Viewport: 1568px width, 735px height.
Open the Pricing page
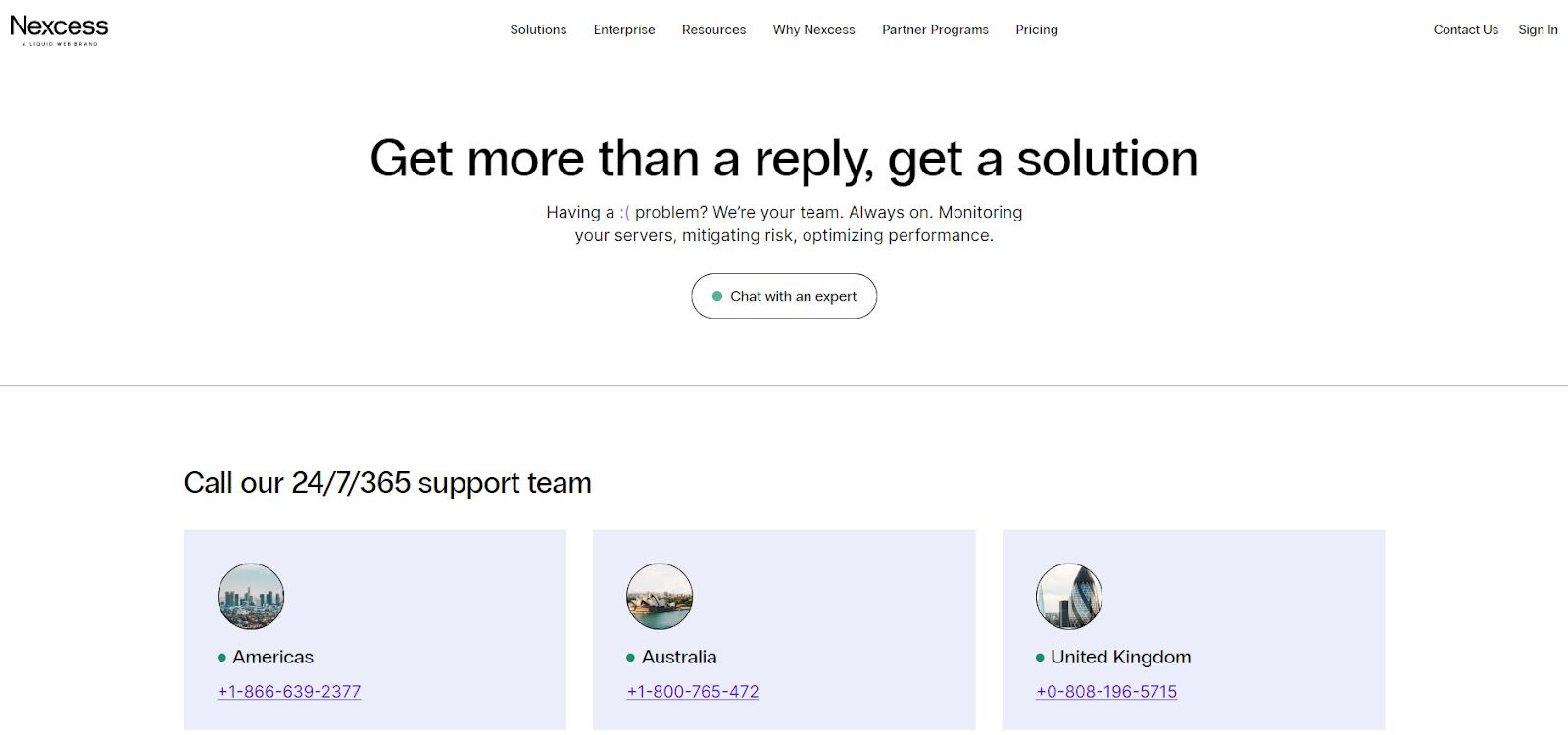pos(1036,29)
